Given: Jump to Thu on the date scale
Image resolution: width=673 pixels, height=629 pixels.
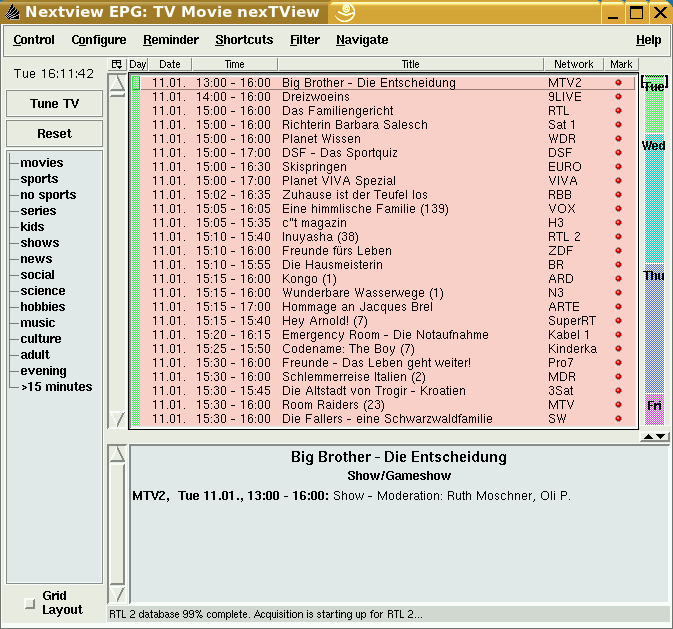Looking at the screenshot, I should pyautogui.click(x=654, y=276).
